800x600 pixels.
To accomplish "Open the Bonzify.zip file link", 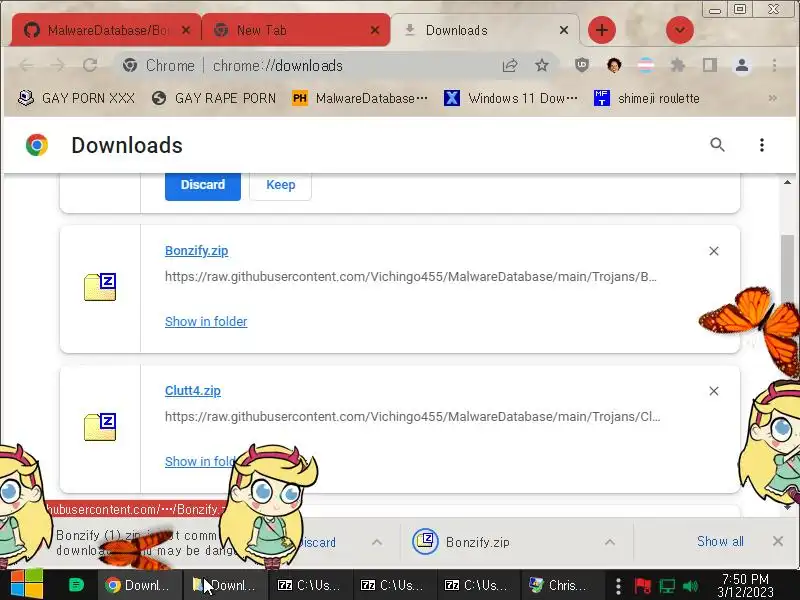I will point(196,251).
